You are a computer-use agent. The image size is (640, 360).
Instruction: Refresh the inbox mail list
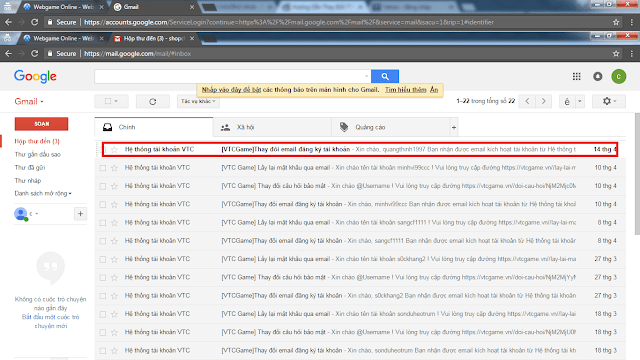click(153, 101)
